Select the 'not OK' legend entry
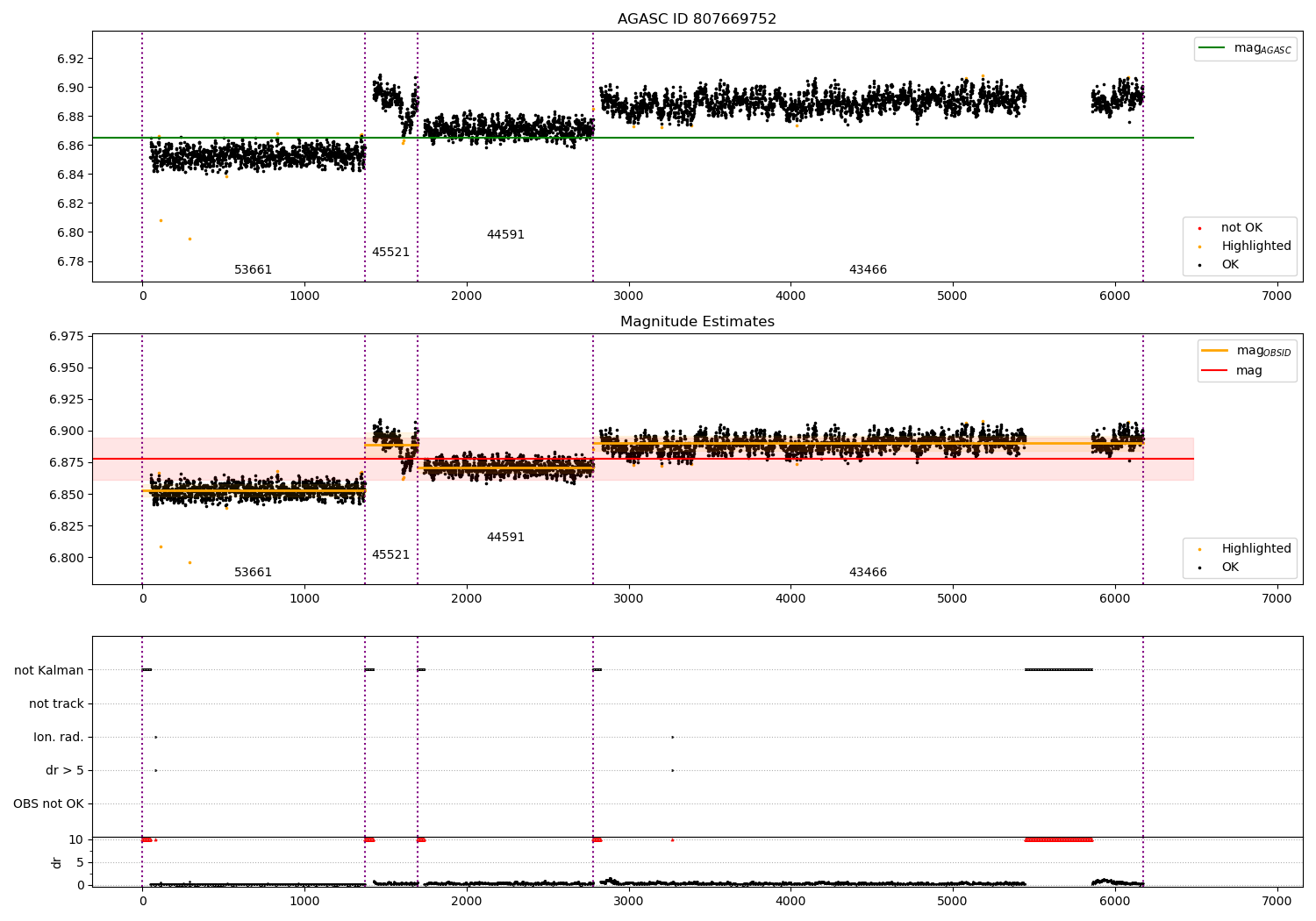The width and height of the screenshot is (1316, 921). click(1241, 228)
